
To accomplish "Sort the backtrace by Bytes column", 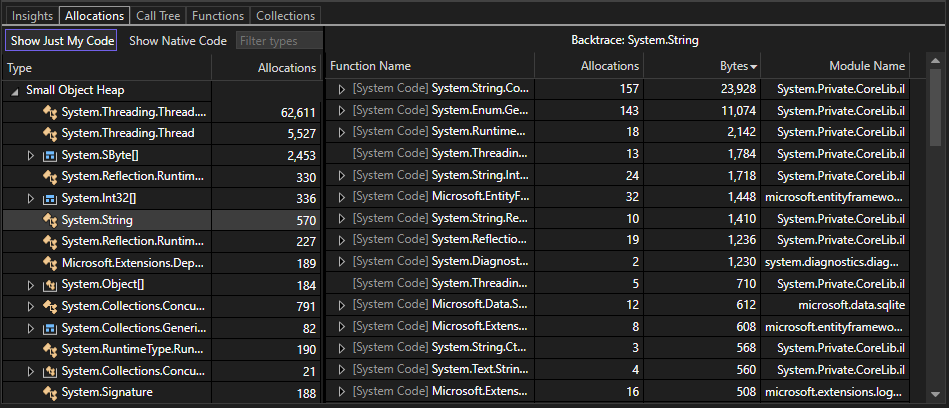I will (x=738, y=66).
